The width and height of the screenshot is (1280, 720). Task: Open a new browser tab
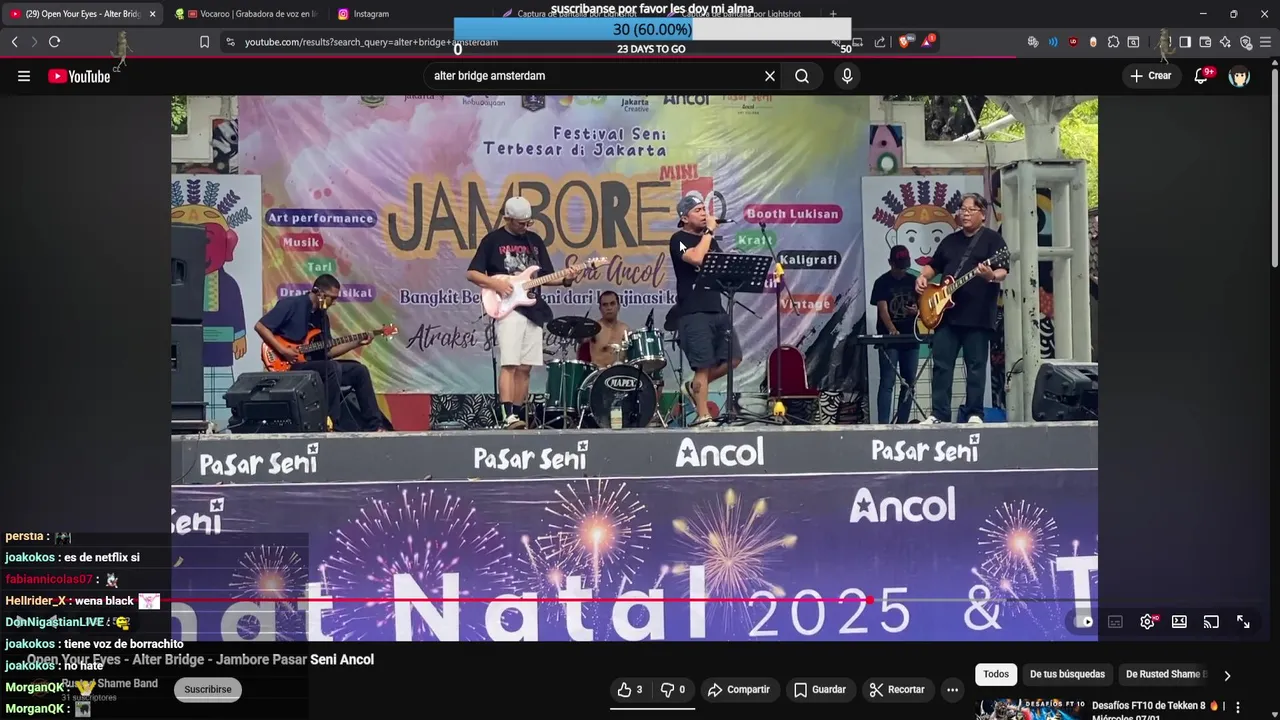pos(833,14)
